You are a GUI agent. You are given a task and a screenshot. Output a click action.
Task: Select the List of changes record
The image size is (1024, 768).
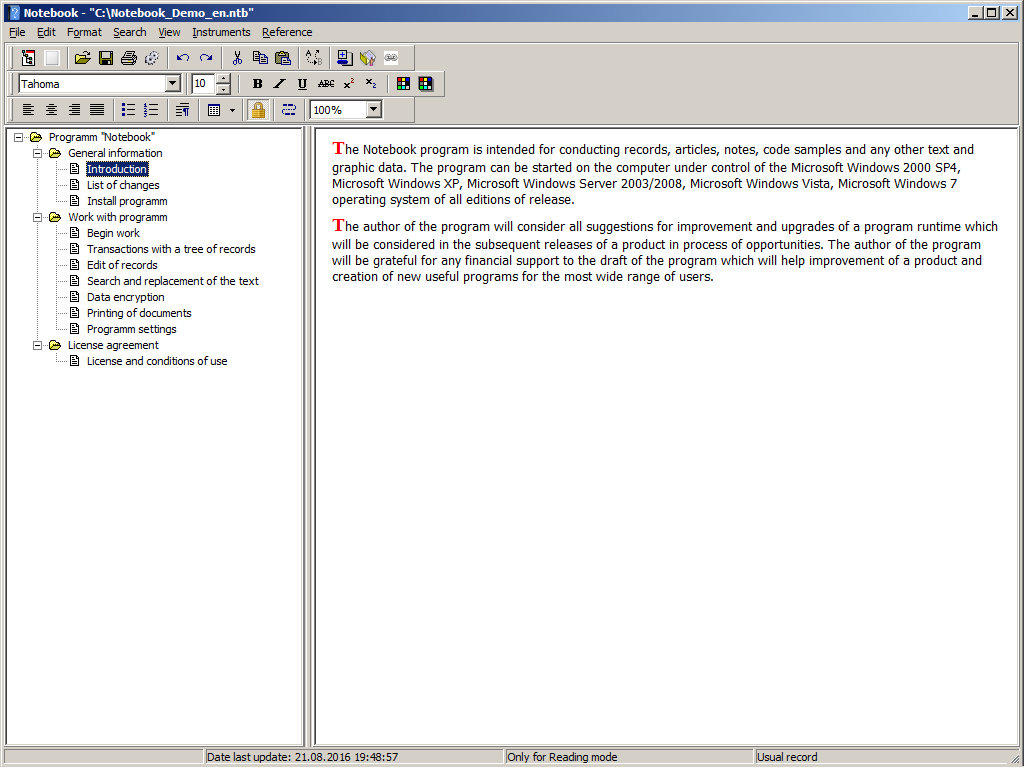pyautogui.click(x=123, y=185)
